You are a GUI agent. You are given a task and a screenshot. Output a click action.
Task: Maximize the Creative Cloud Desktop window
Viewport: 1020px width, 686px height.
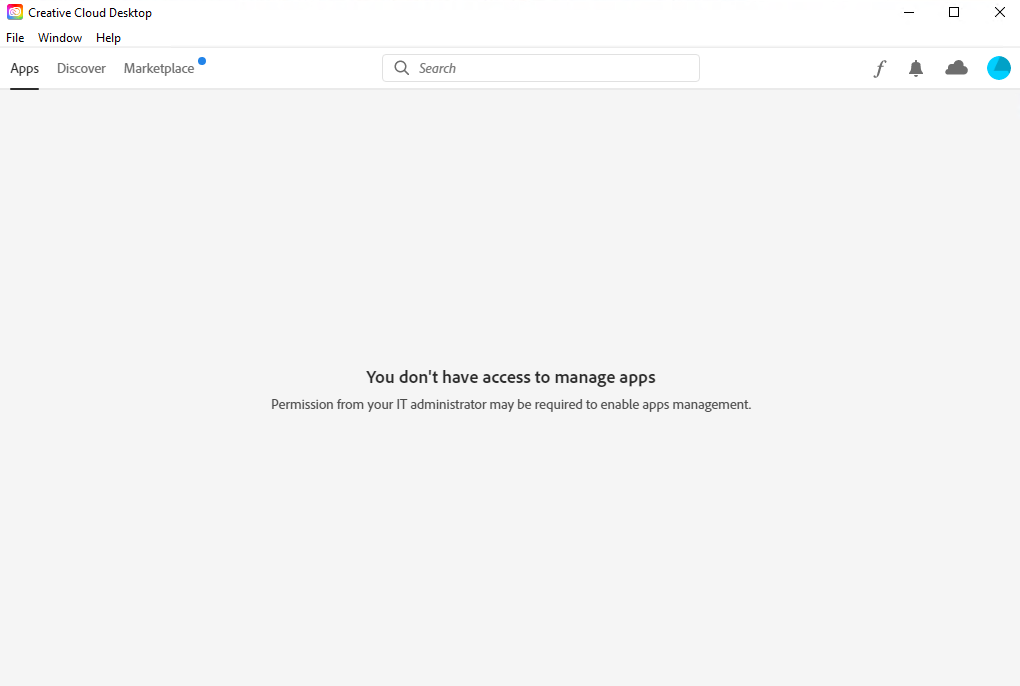(x=954, y=13)
